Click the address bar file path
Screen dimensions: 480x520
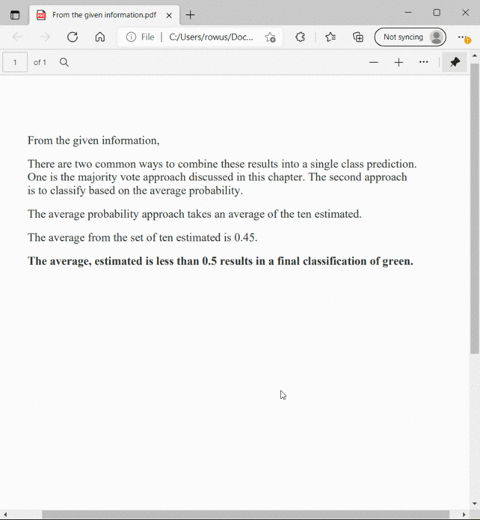(x=211, y=37)
